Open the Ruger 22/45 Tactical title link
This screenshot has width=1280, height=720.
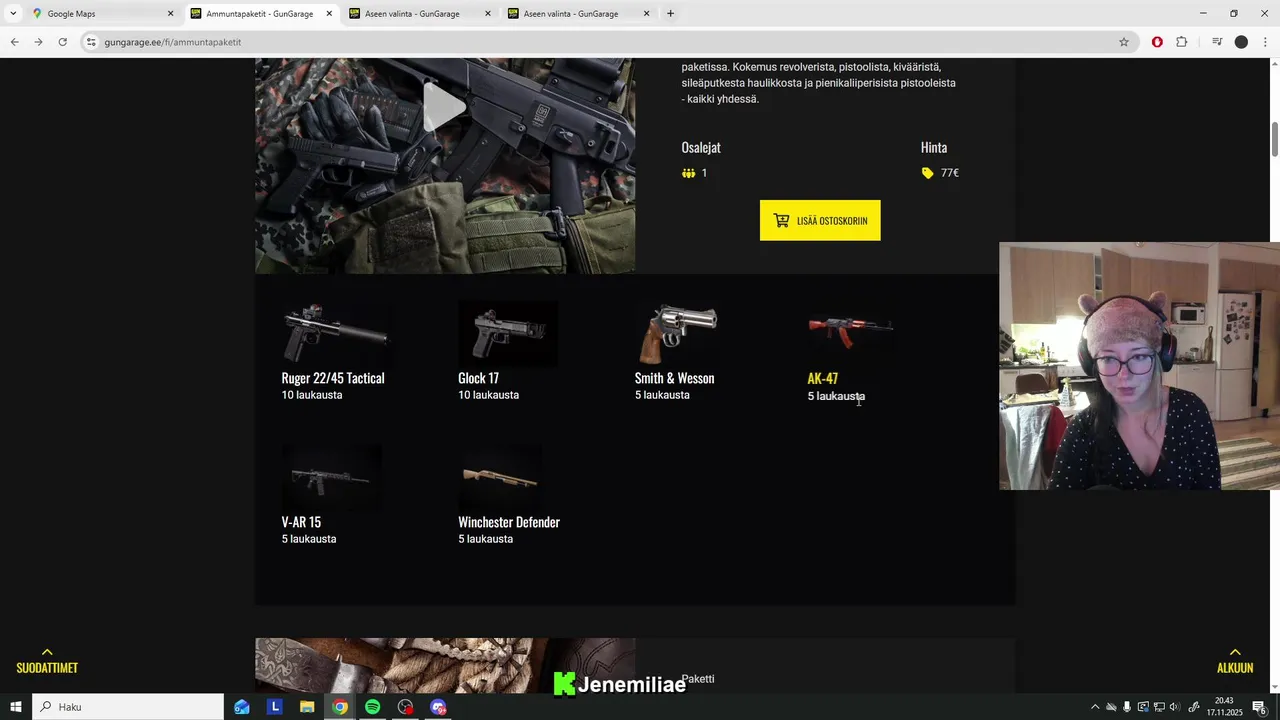(333, 378)
